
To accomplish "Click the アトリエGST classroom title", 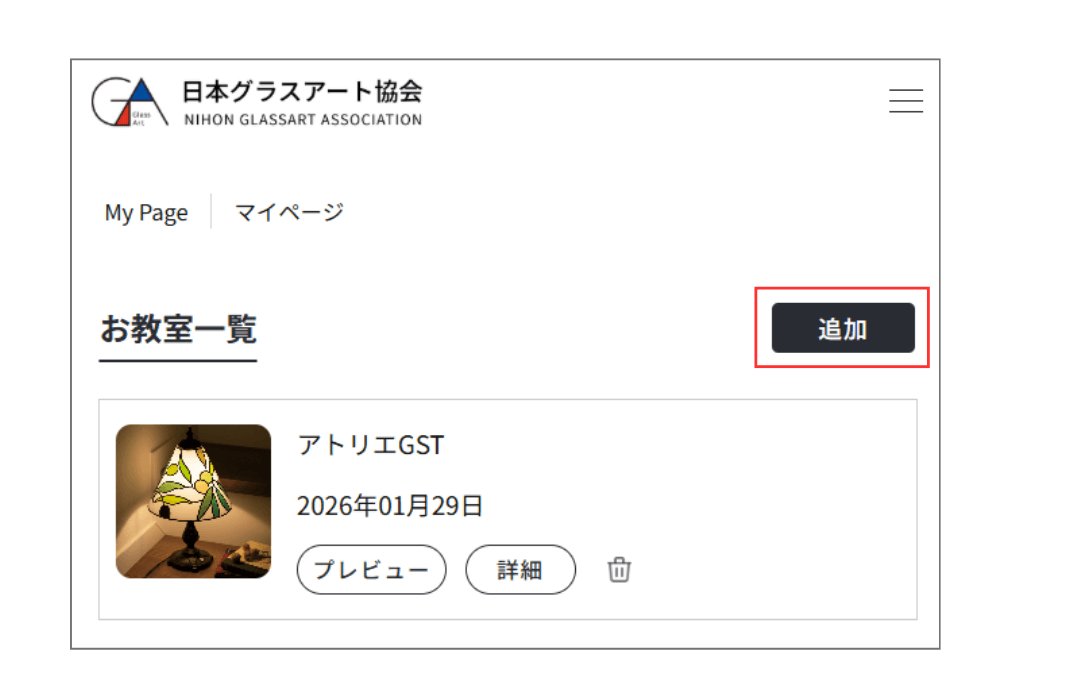I will tap(371, 445).
